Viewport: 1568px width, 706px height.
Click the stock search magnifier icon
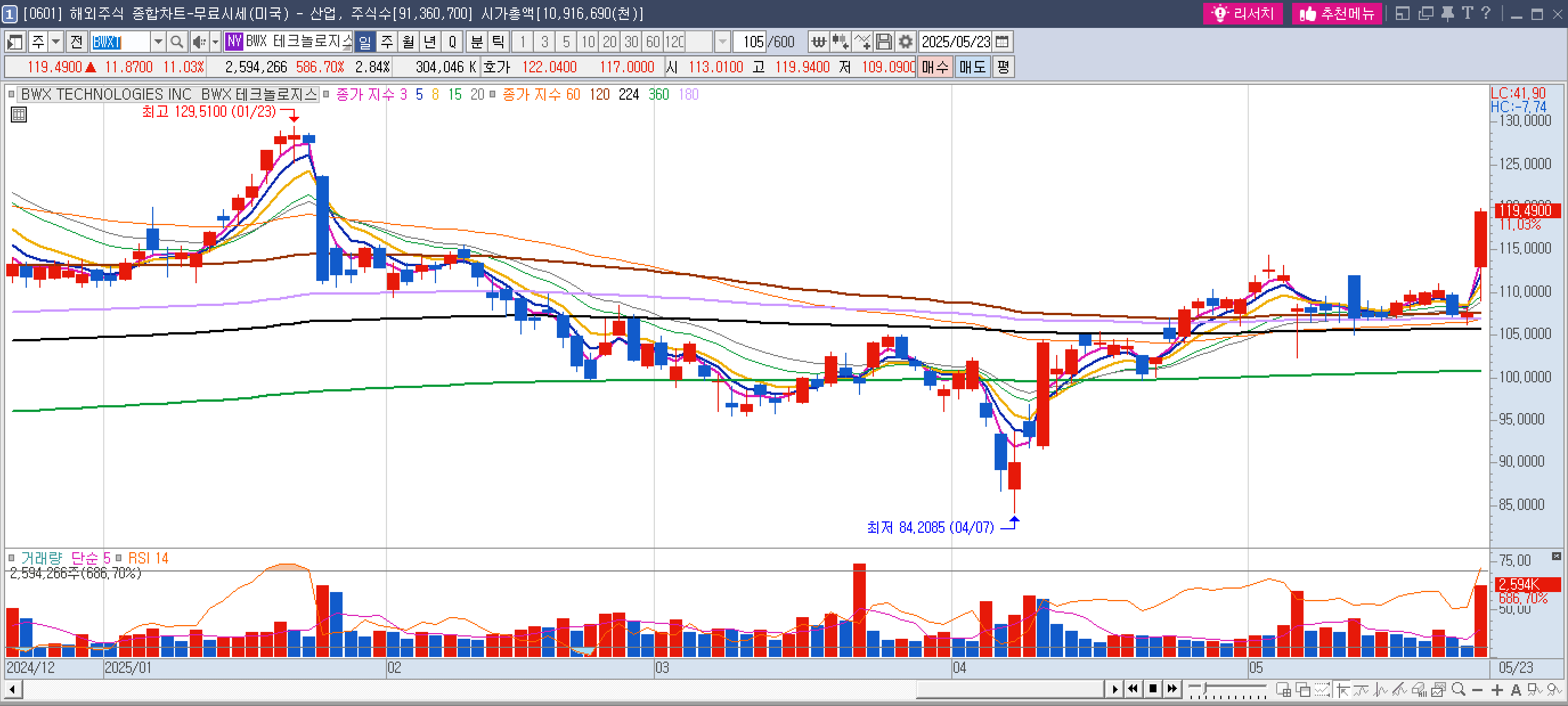(x=177, y=42)
